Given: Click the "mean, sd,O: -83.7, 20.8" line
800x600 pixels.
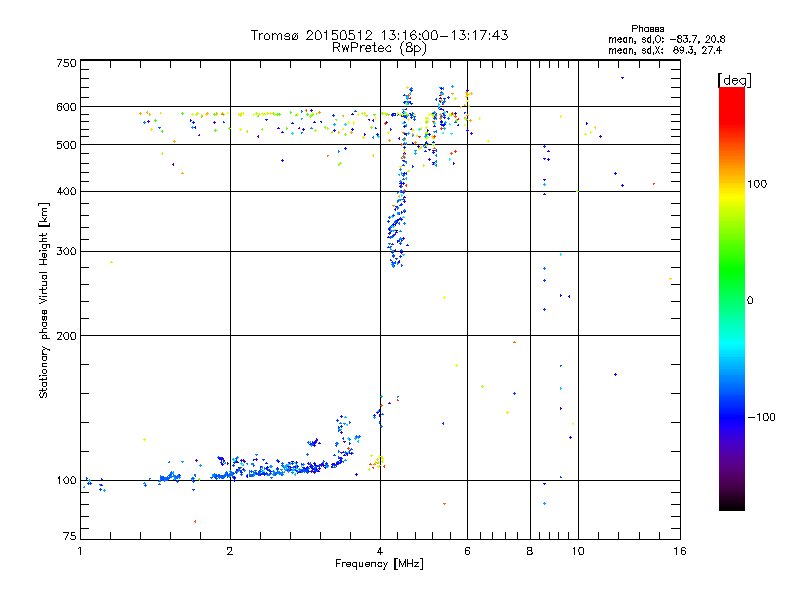Looking at the screenshot, I should click(666, 39).
